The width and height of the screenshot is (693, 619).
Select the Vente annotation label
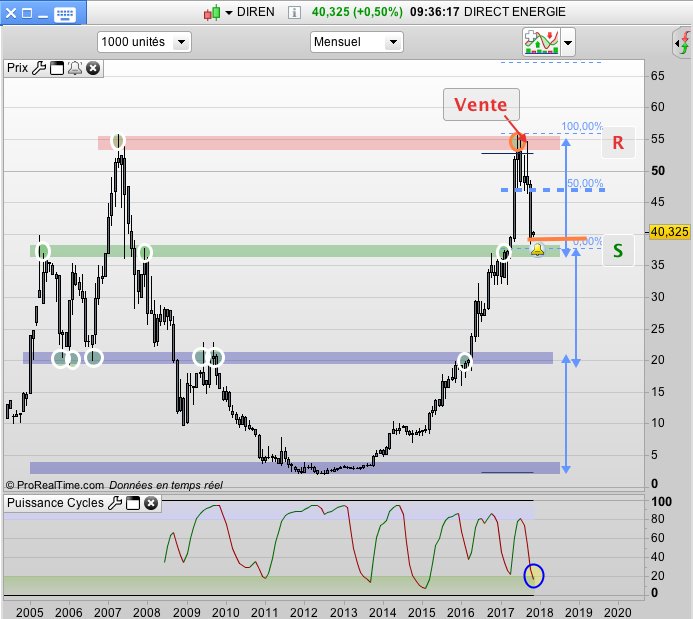click(x=481, y=105)
